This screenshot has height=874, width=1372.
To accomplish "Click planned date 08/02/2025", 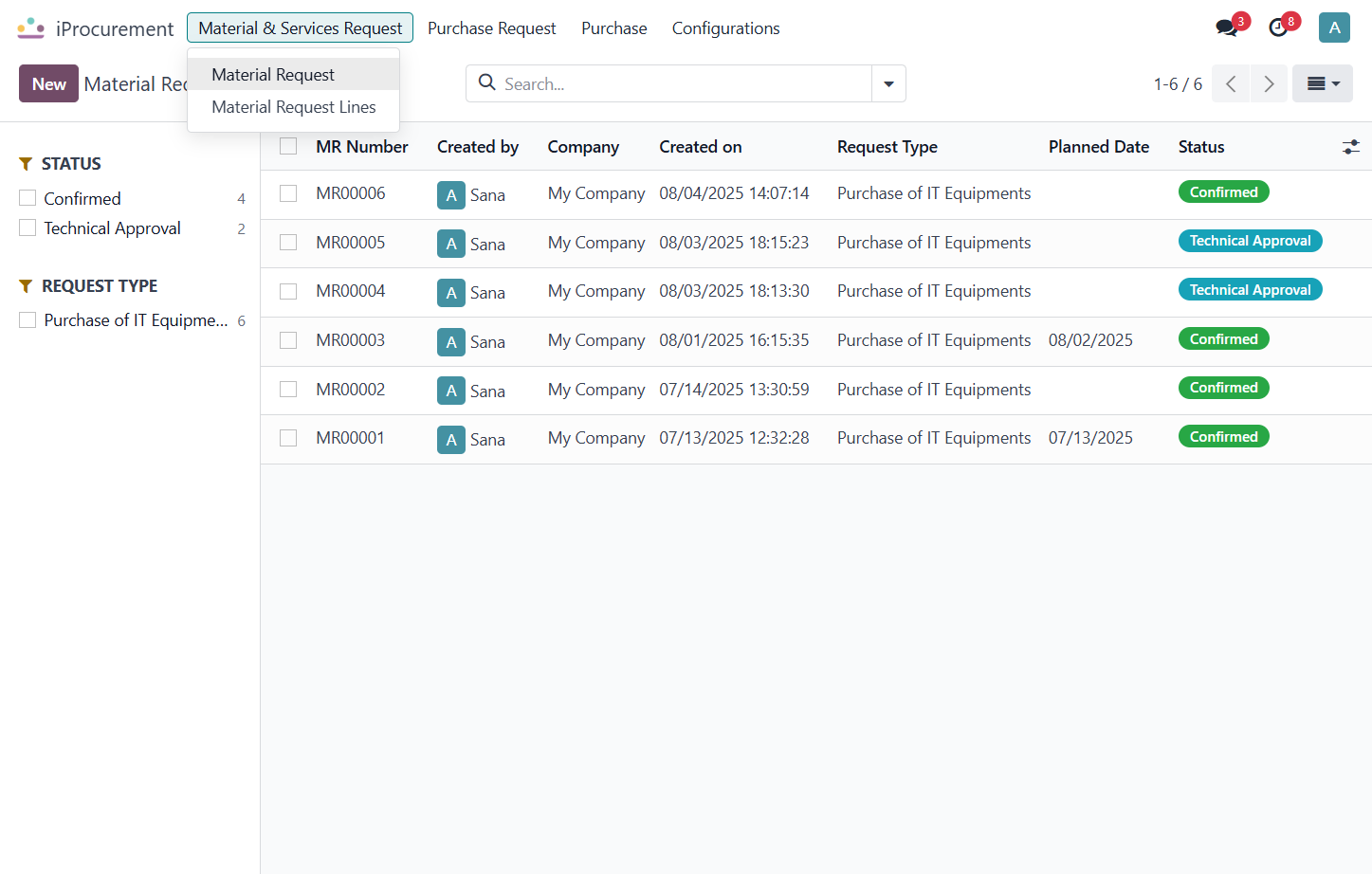I will click(1090, 340).
